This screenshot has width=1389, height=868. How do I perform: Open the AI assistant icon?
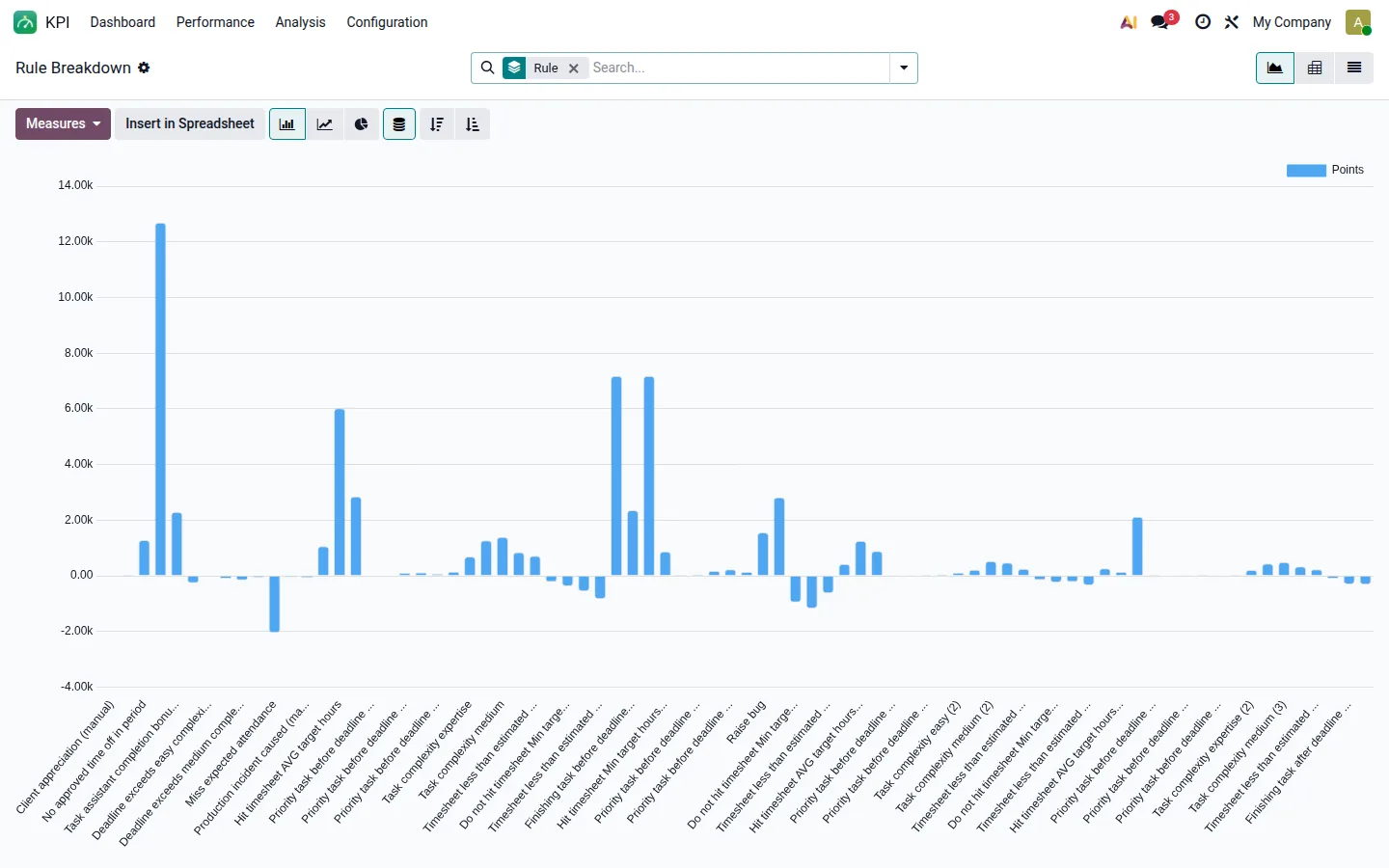pyautogui.click(x=1129, y=22)
